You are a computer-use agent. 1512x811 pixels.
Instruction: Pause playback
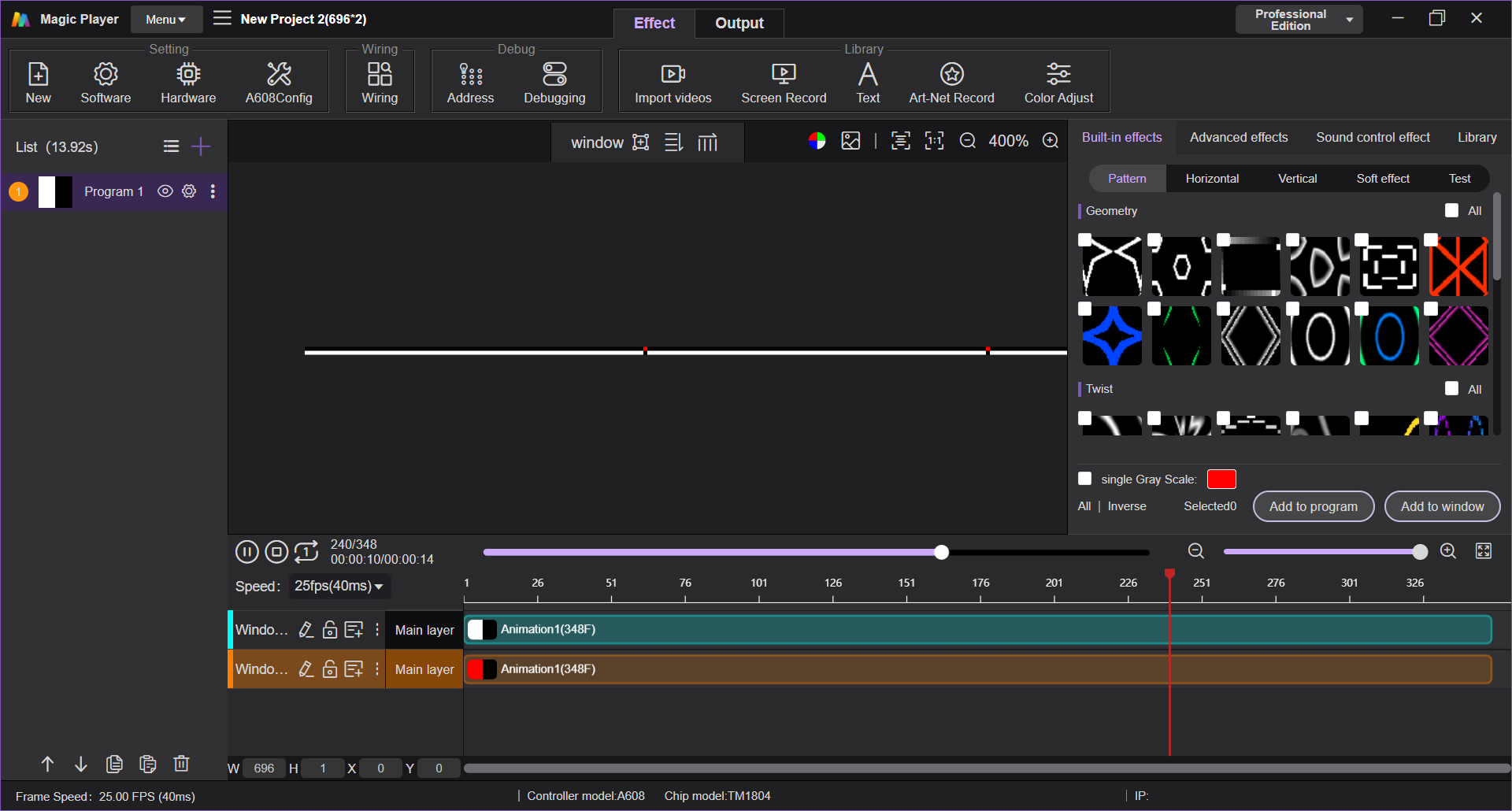[x=246, y=552]
